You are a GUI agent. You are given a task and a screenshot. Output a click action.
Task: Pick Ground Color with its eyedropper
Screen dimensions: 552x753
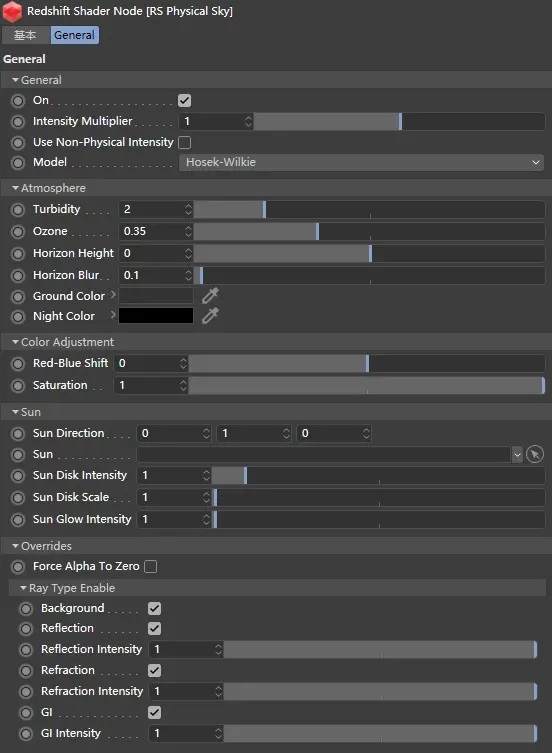pos(210,296)
